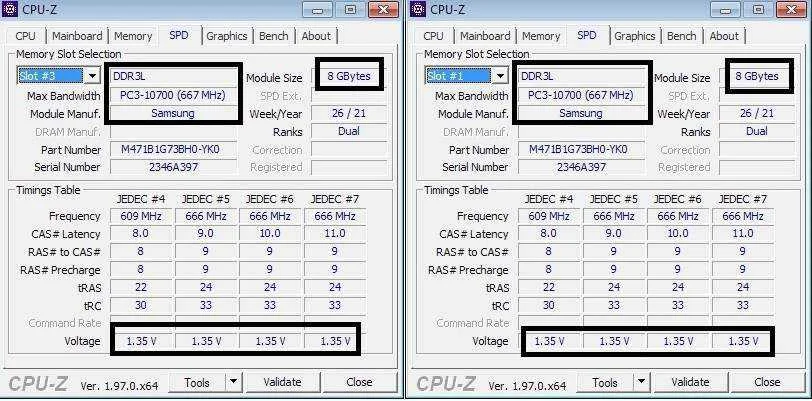Expand the Slot #1 dropdown
Viewport: 812px width, 401px height.
pyautogui.click(x=500, y=76)
